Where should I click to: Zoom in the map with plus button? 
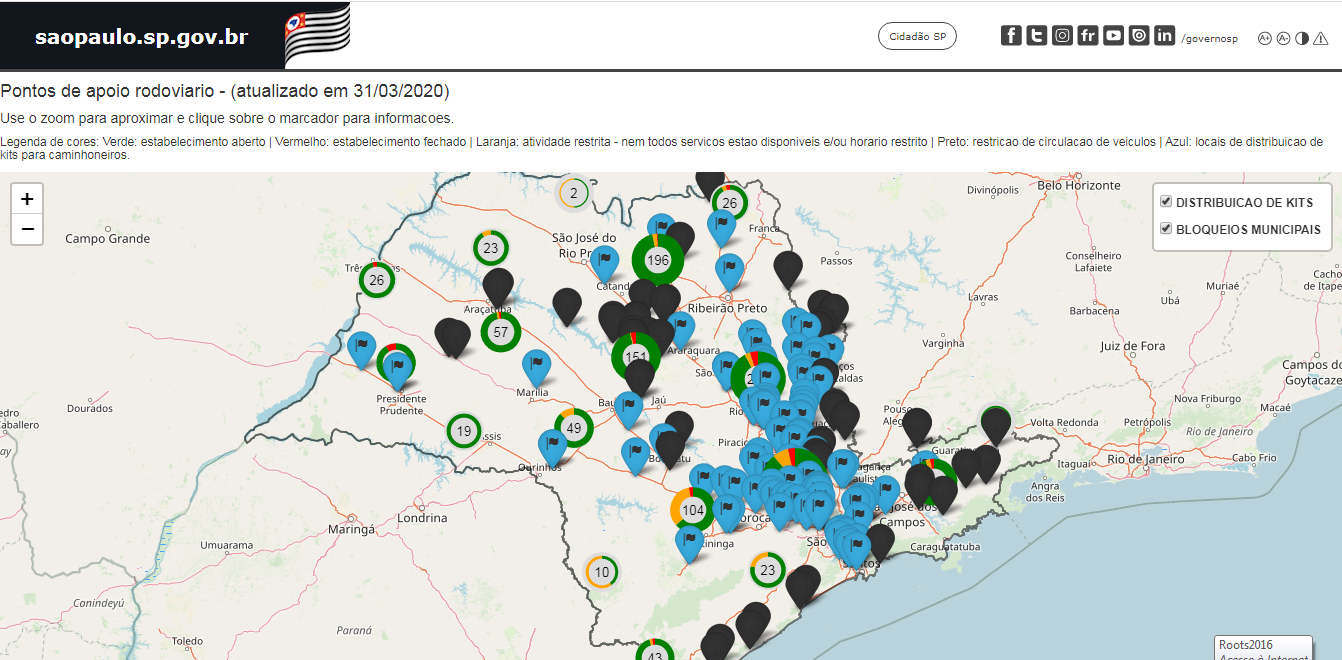coord(27,198)
